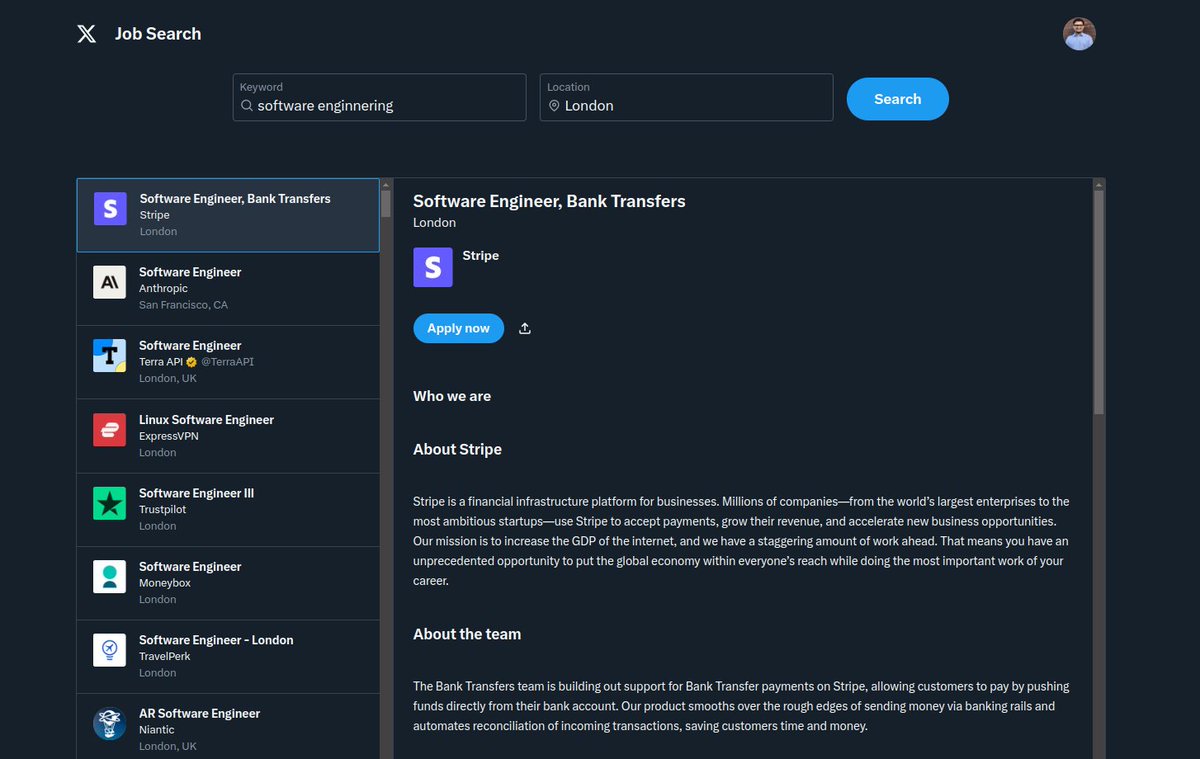Click the details pane scroll up arrow

(x=1099, y=184)
